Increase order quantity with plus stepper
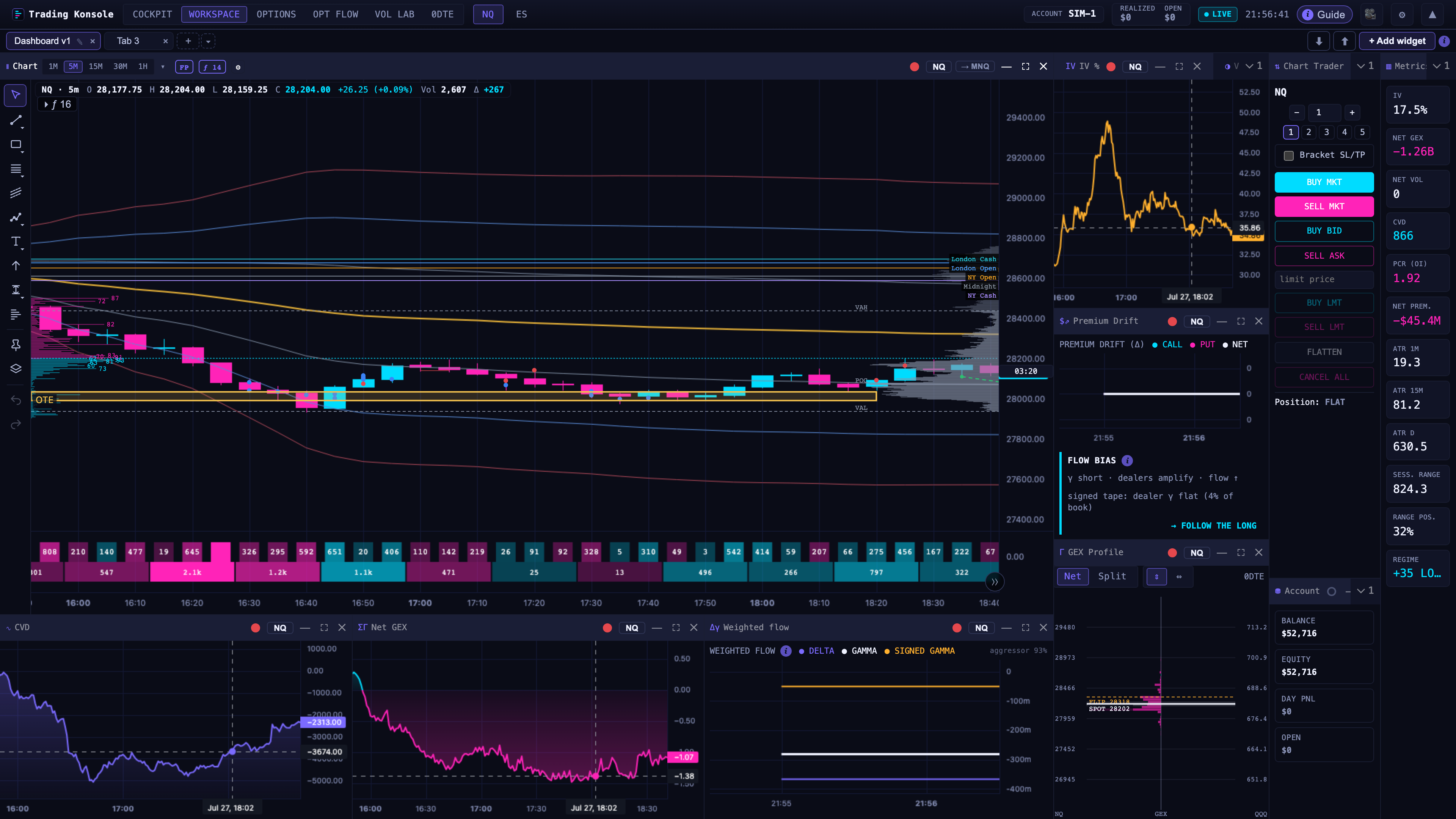The width and height of the screenshot is (1456, 819). coord(1351,113)
